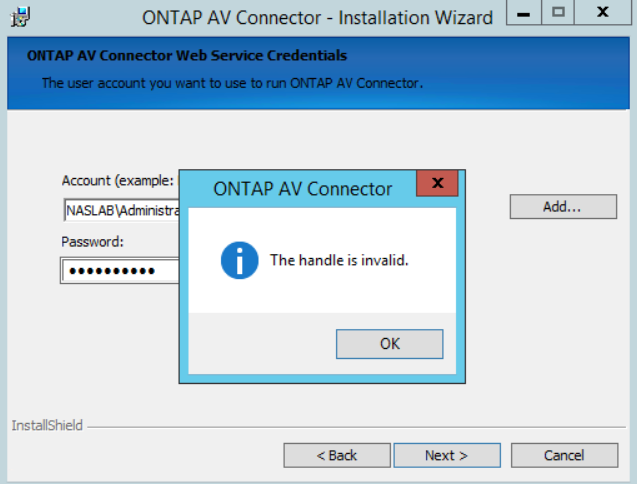
Task: Close the error dialog with the red X
Action: click(x=437, y=185)
